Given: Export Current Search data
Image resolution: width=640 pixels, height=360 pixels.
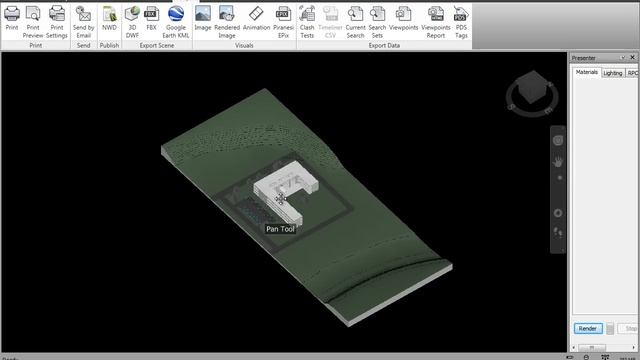Looking at the screenshot, I should click(356, 22).
